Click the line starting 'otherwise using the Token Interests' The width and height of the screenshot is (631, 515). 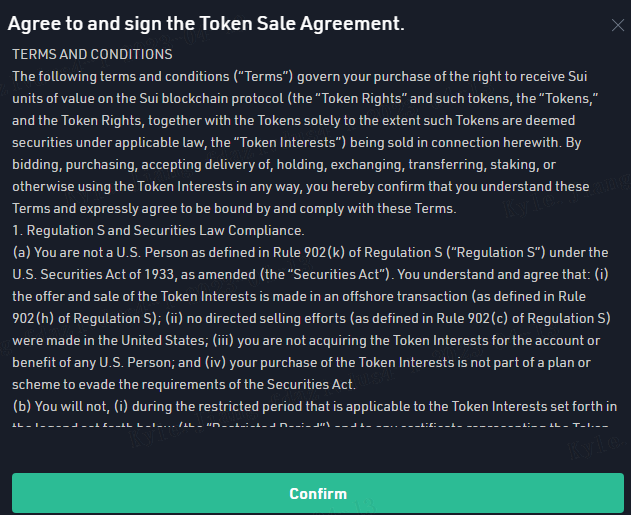coord(301,187)
